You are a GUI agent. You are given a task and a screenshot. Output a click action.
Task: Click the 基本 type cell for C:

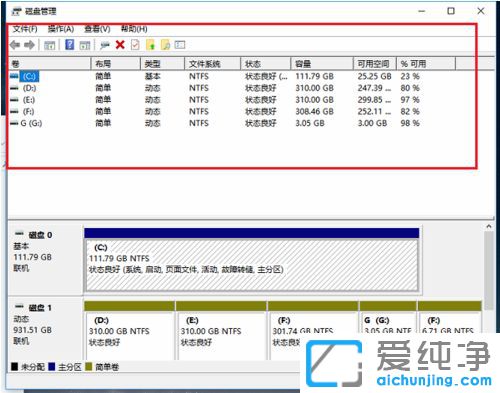click(153, 76)
